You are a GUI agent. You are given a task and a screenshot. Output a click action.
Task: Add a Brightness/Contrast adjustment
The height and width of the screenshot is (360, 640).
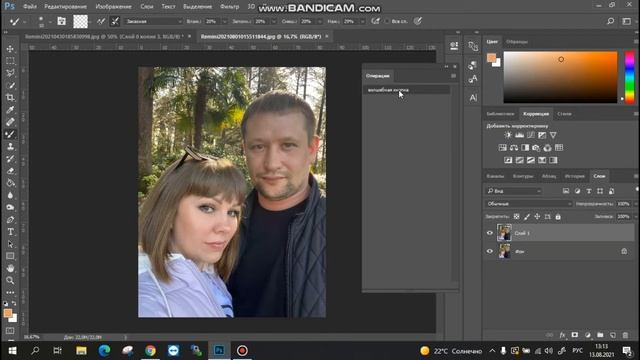[508, 135]
